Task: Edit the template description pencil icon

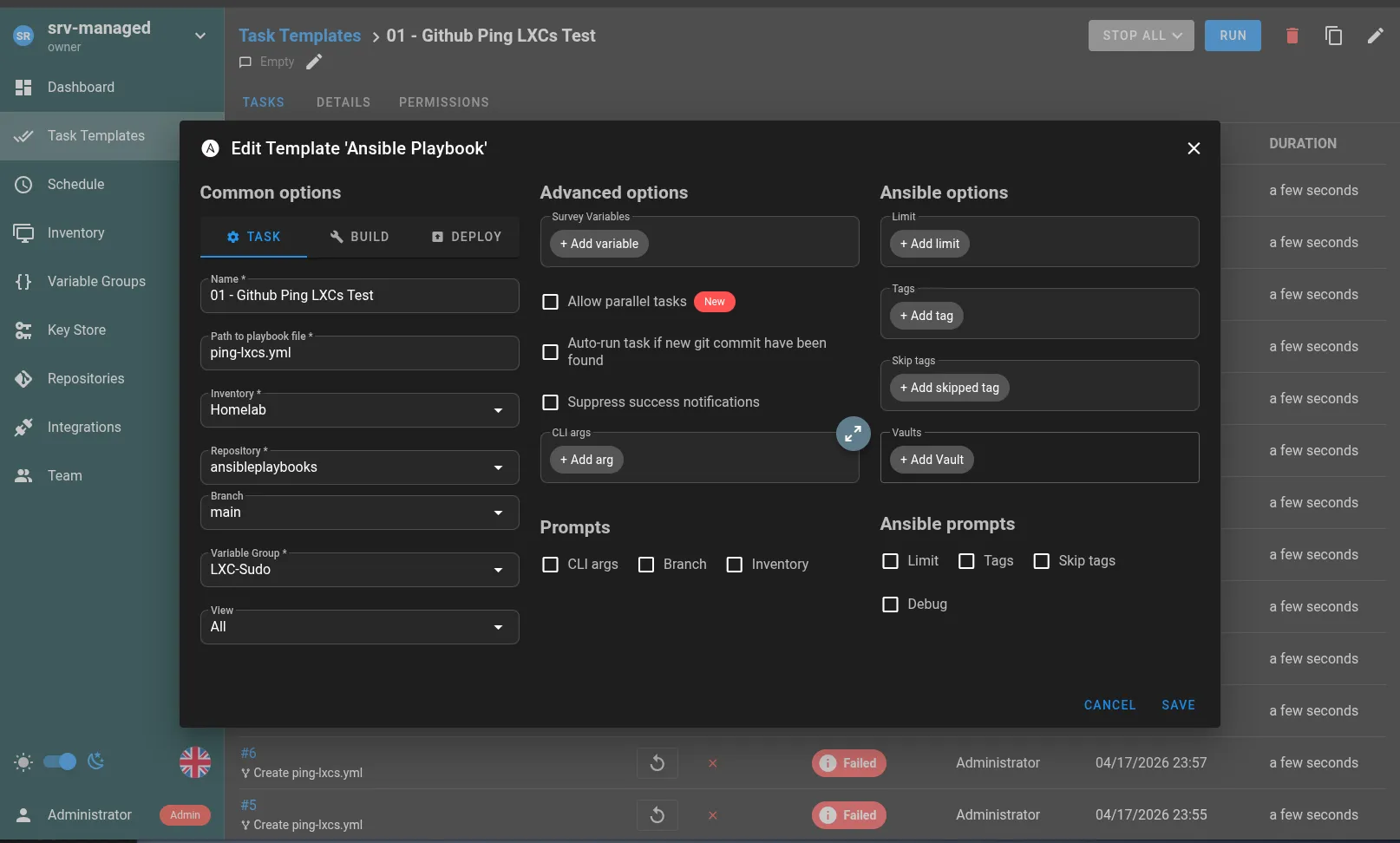Action: point(314,62)
